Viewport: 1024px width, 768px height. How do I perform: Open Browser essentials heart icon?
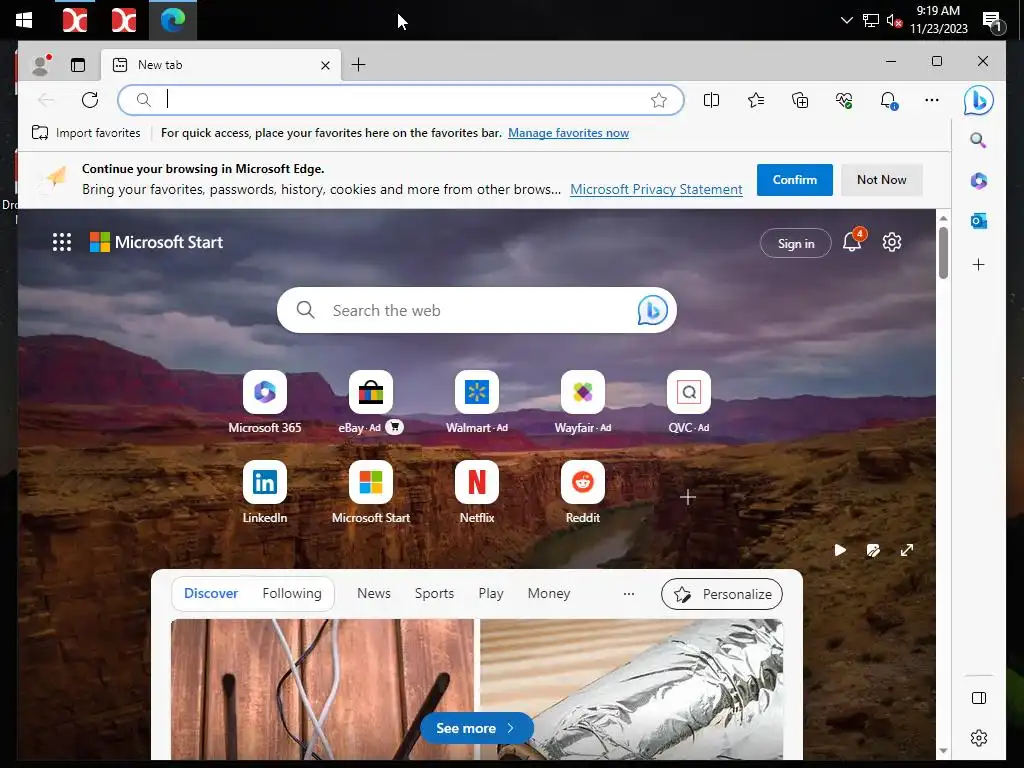coord(844,100)
